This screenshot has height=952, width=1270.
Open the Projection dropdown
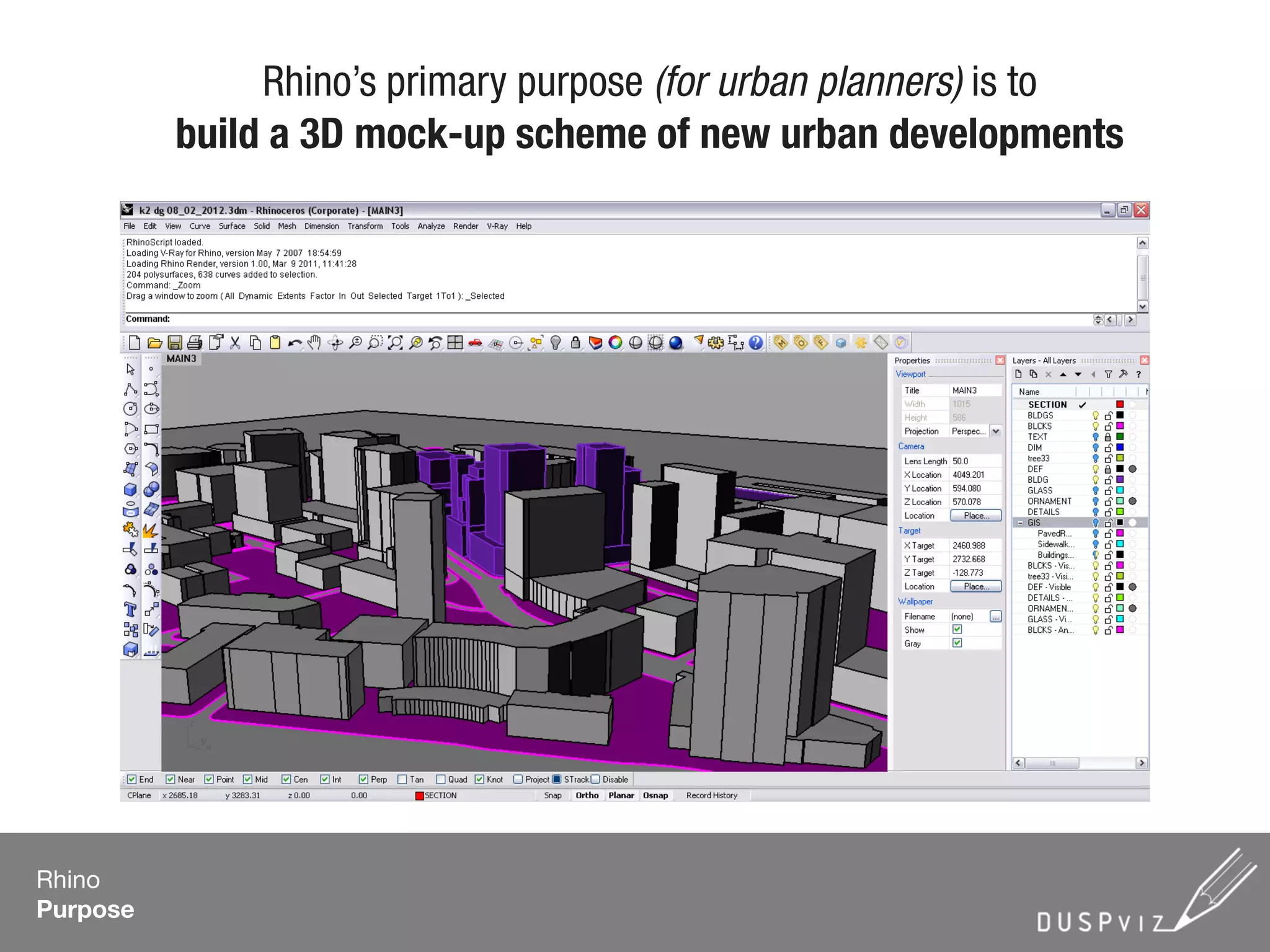tap(996, 431)
